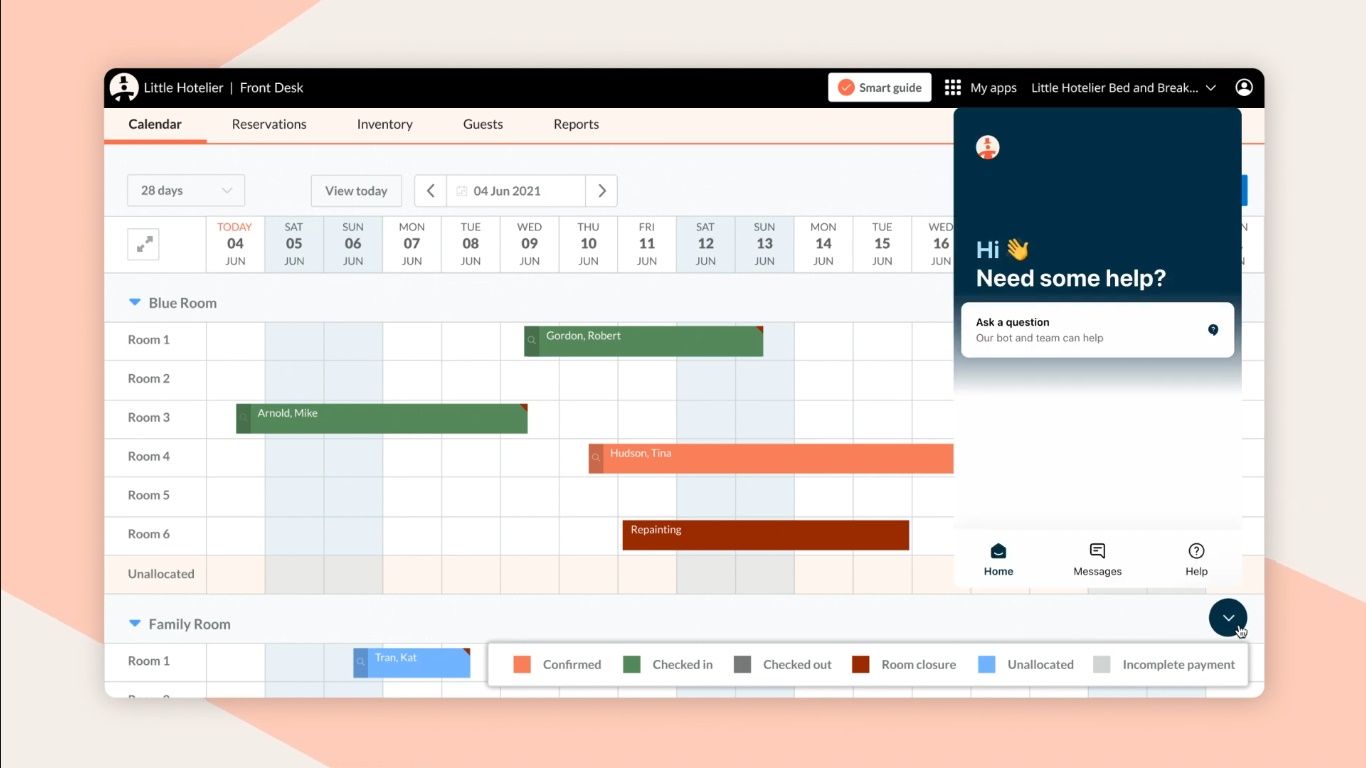Select the THU 10 JUN column header
This screenshot has width=1366, height=768.
point(588,244)
